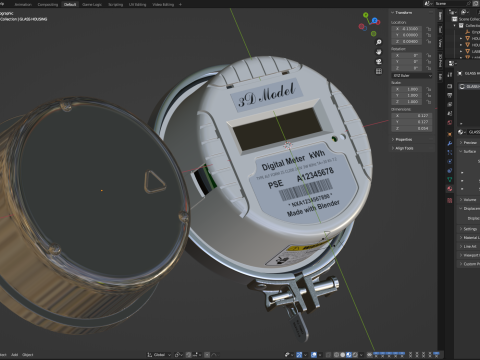This screenshot has height=360, width=480.
Task: Select rendered shading mode
Action: point(355,355)
